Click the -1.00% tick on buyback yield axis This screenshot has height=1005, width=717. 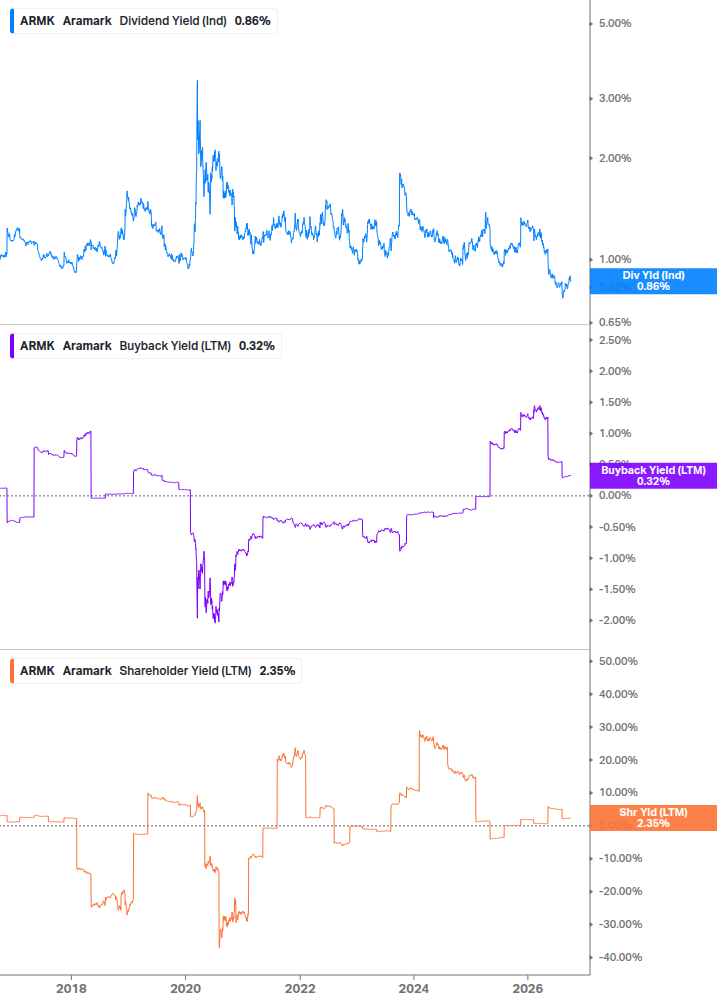click(x=617, y=558)
